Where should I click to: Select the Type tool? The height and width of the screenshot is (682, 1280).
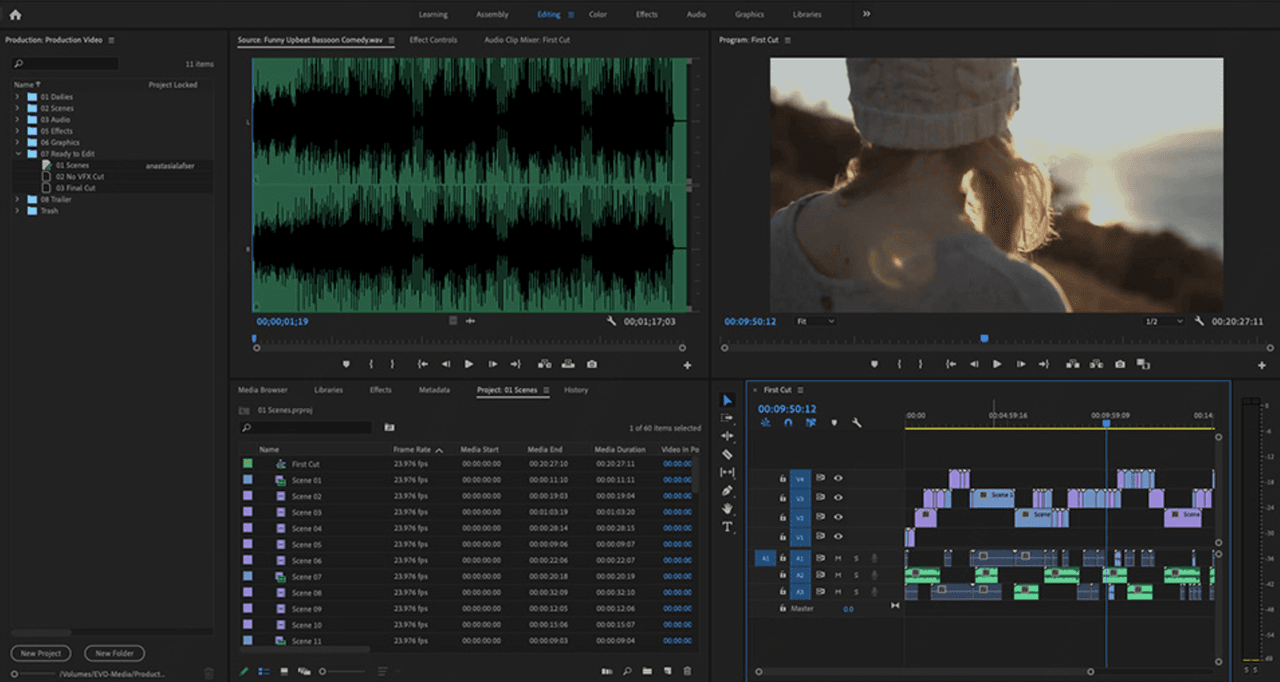tap(727, 527)
